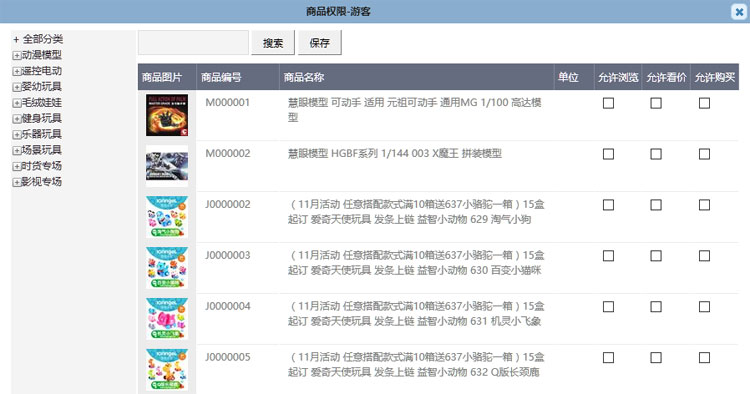This screenshot has height=394, width=750.
Task: Click the HGBF系列 1/144 product name
Action: pyautogui.click(x=395, y=153)
